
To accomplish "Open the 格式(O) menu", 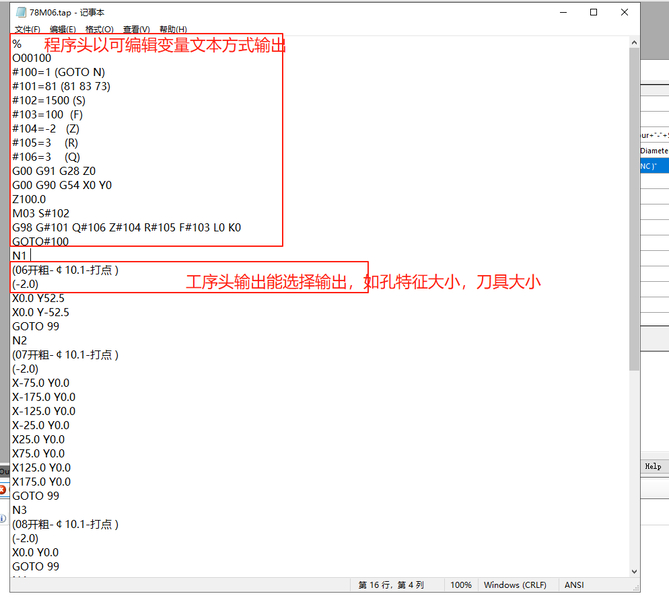I will [x=99, y=29].
